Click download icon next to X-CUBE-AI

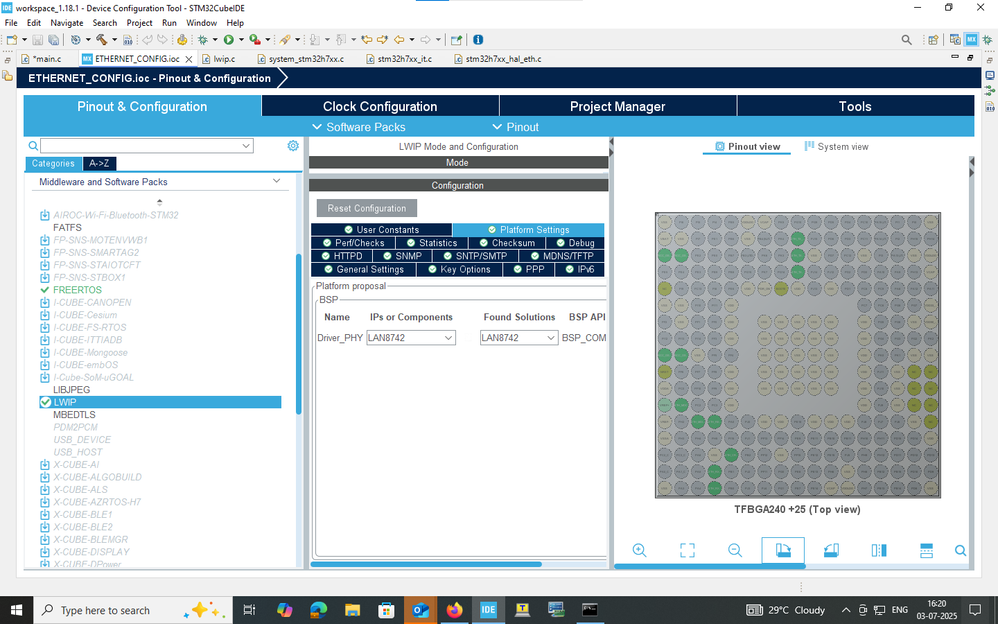[45, 465]
